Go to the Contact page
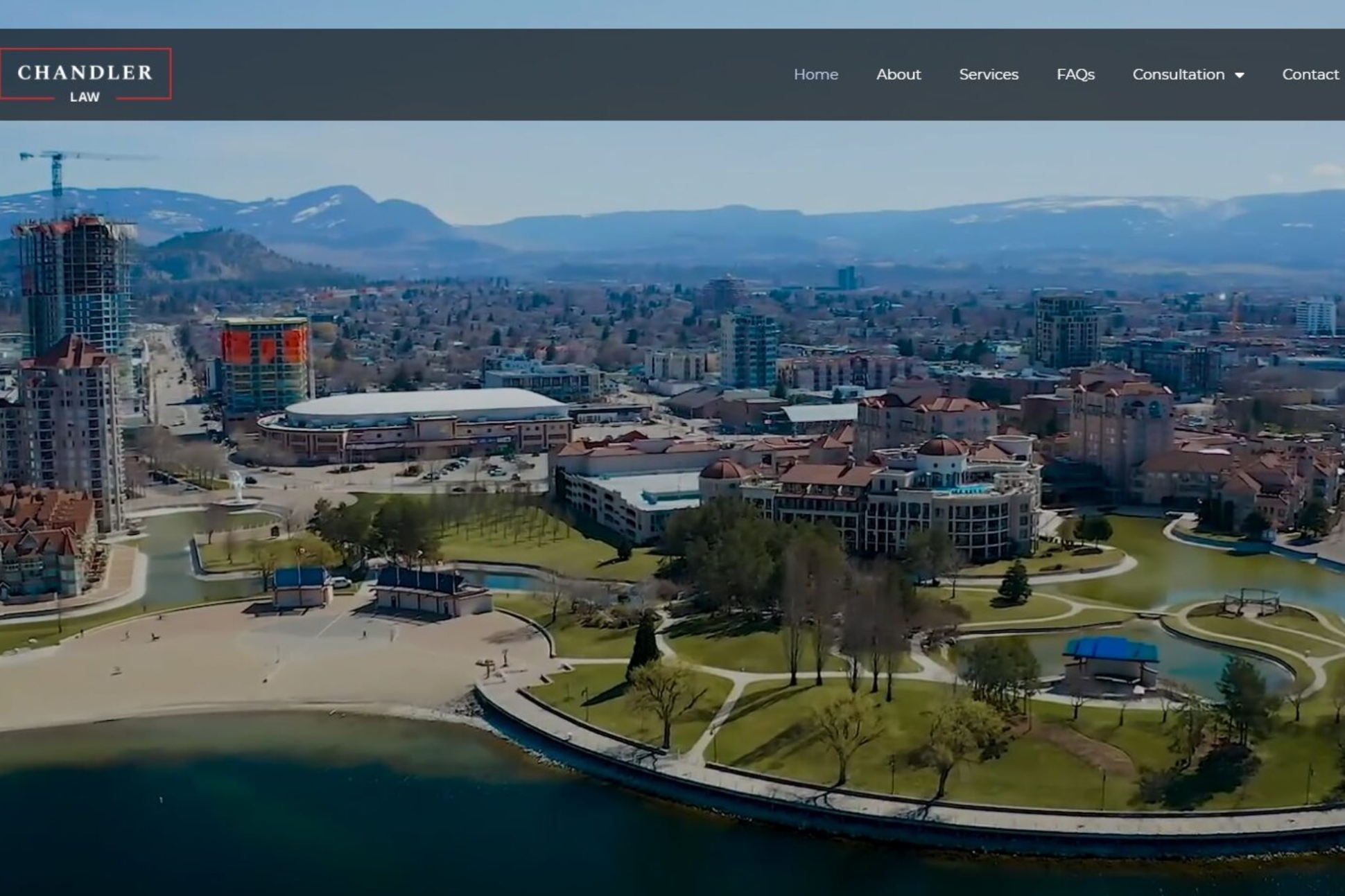The width and height of the screenshot is (1345, 896). (x=1310, y=74)
